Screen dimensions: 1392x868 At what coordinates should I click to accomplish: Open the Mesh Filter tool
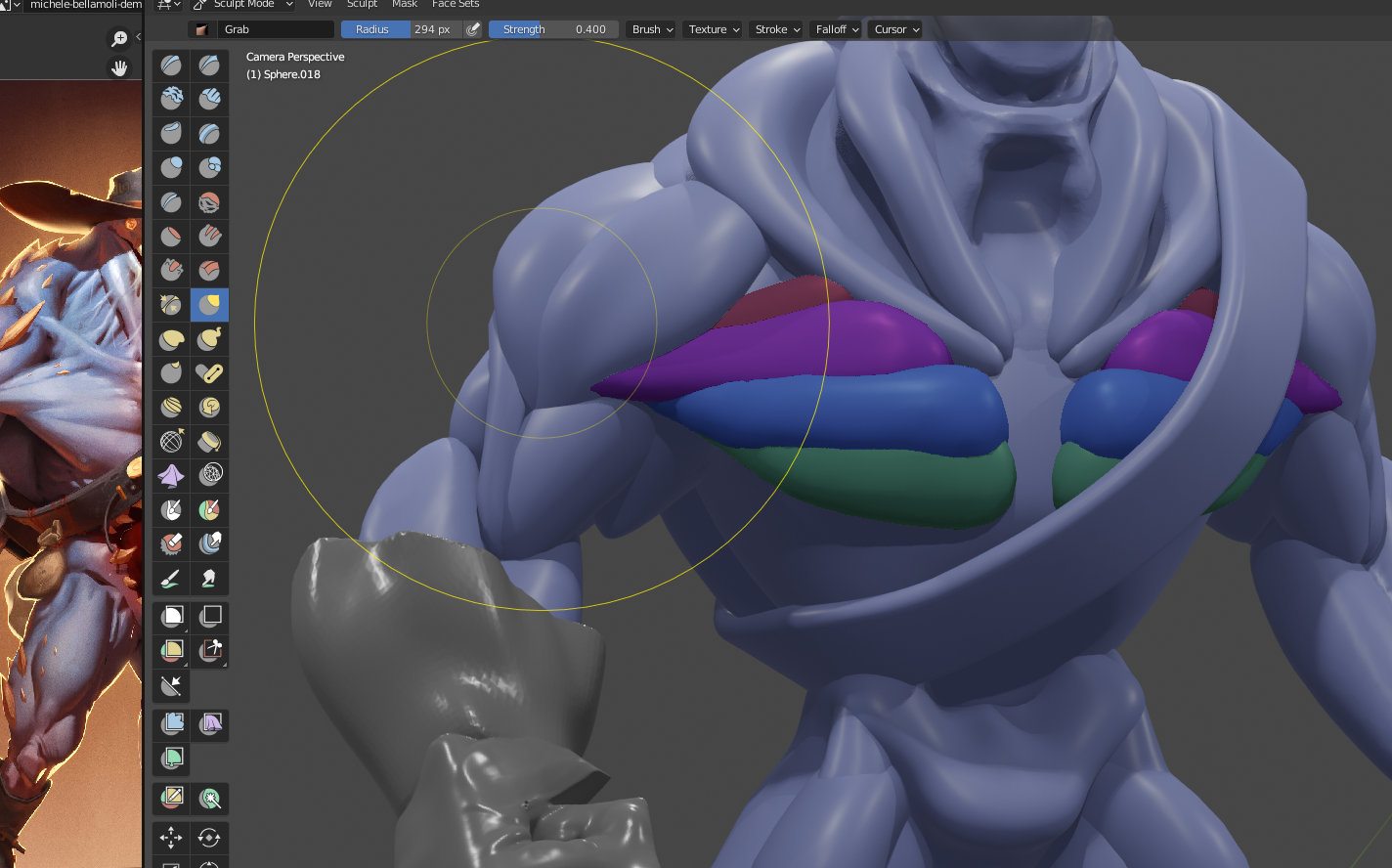171,724
